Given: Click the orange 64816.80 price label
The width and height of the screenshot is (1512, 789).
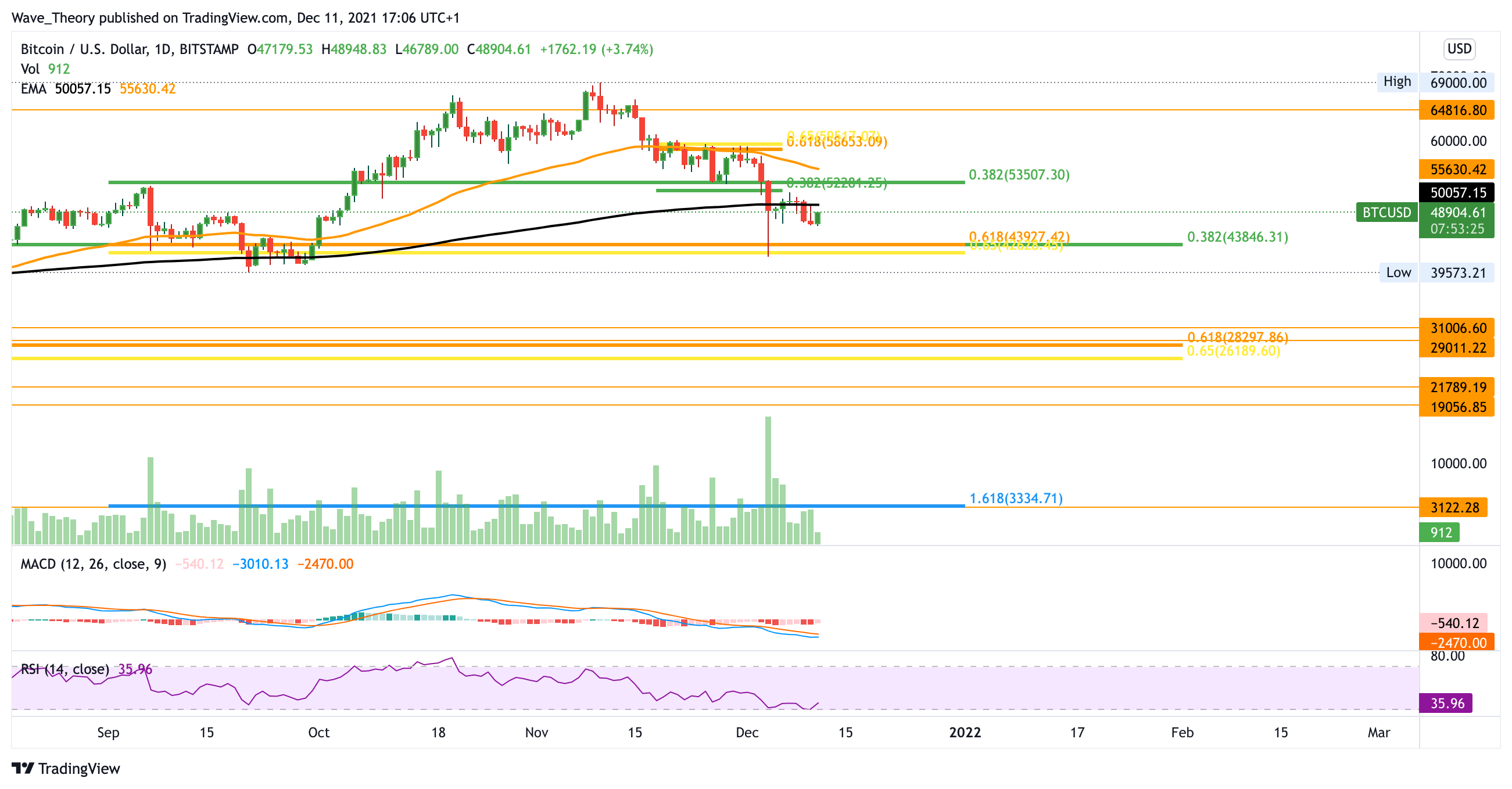Looking at the screenshot, I should 1457,110.
